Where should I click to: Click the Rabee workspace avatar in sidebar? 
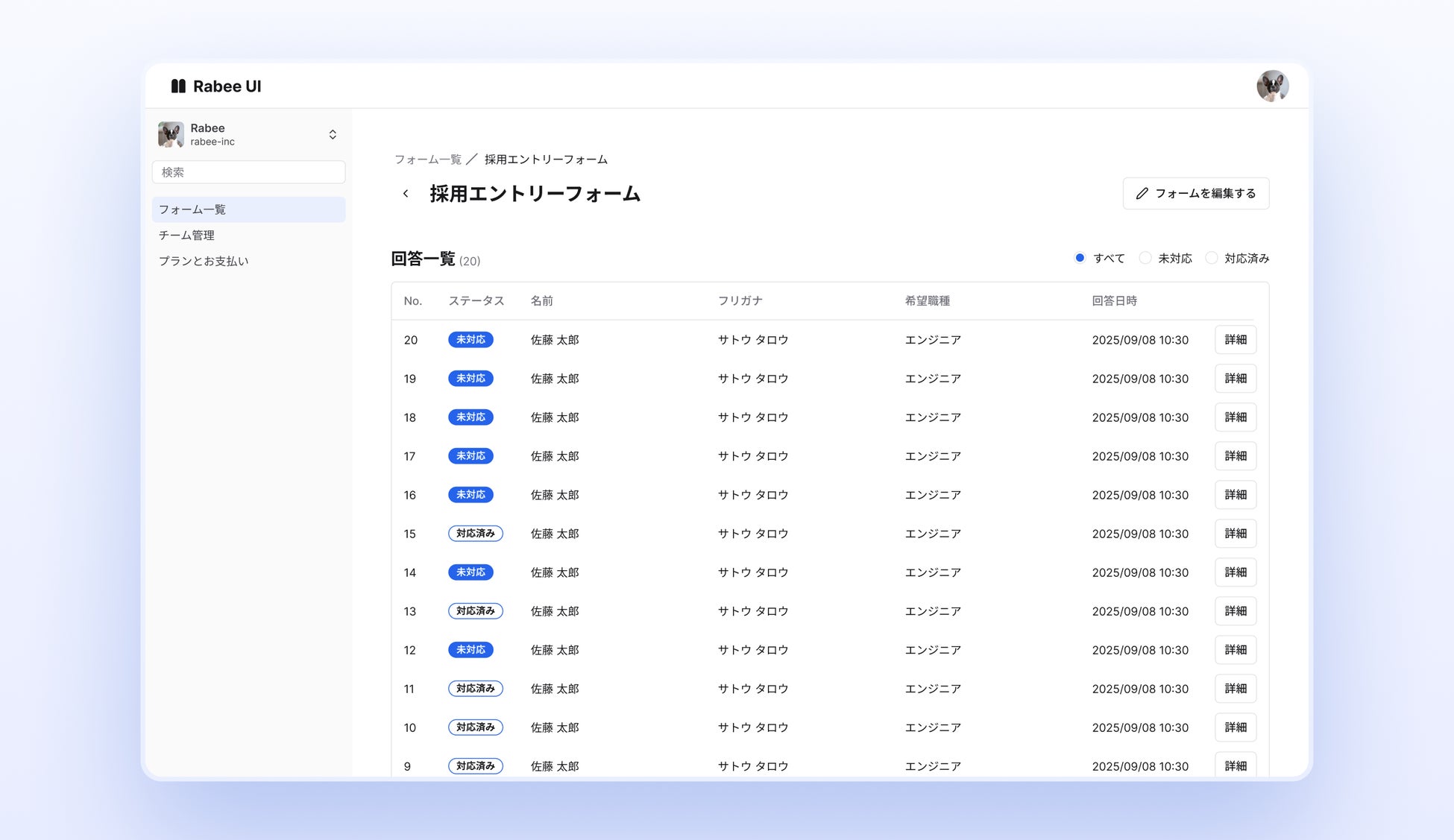[171, 135]
